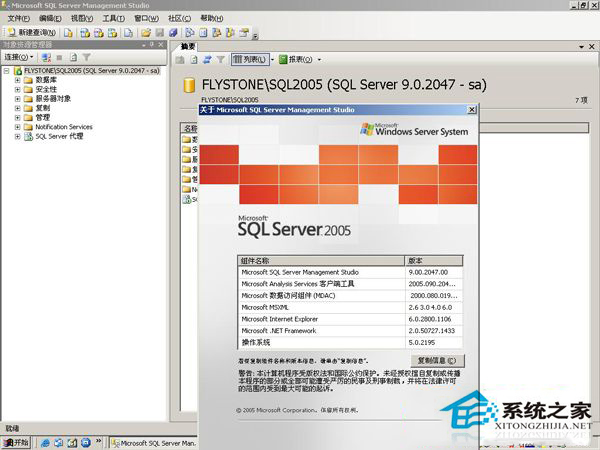Click the 开始 Start button on taskbar

[x=16, y=443]
